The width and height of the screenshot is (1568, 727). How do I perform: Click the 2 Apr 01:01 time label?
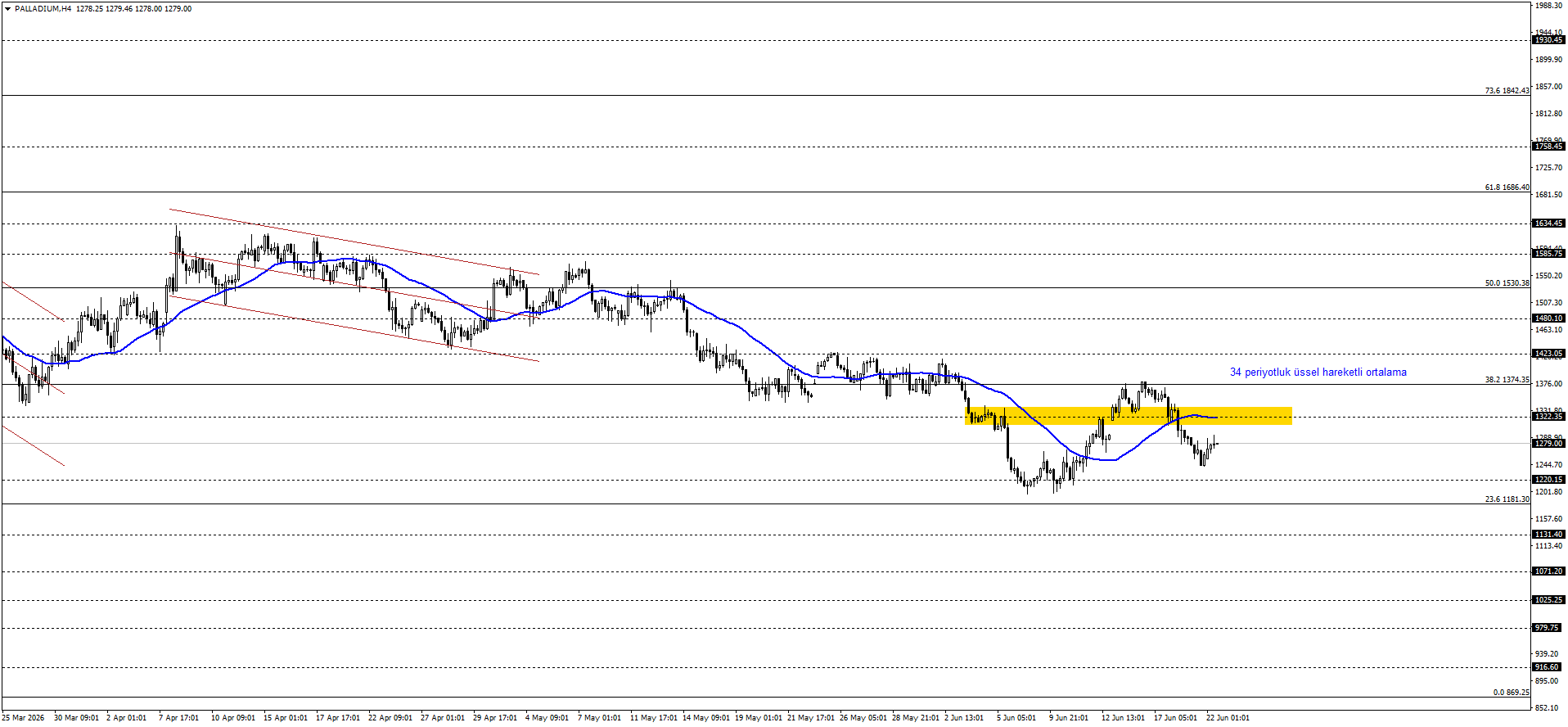coord(126,718)
